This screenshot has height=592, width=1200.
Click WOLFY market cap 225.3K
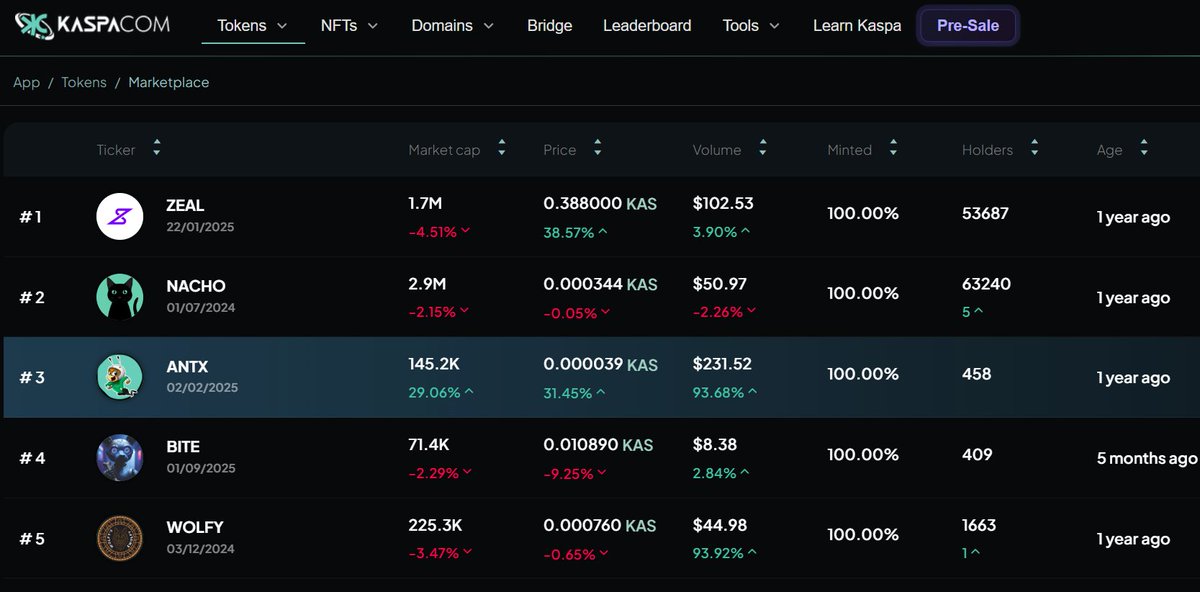435,525
